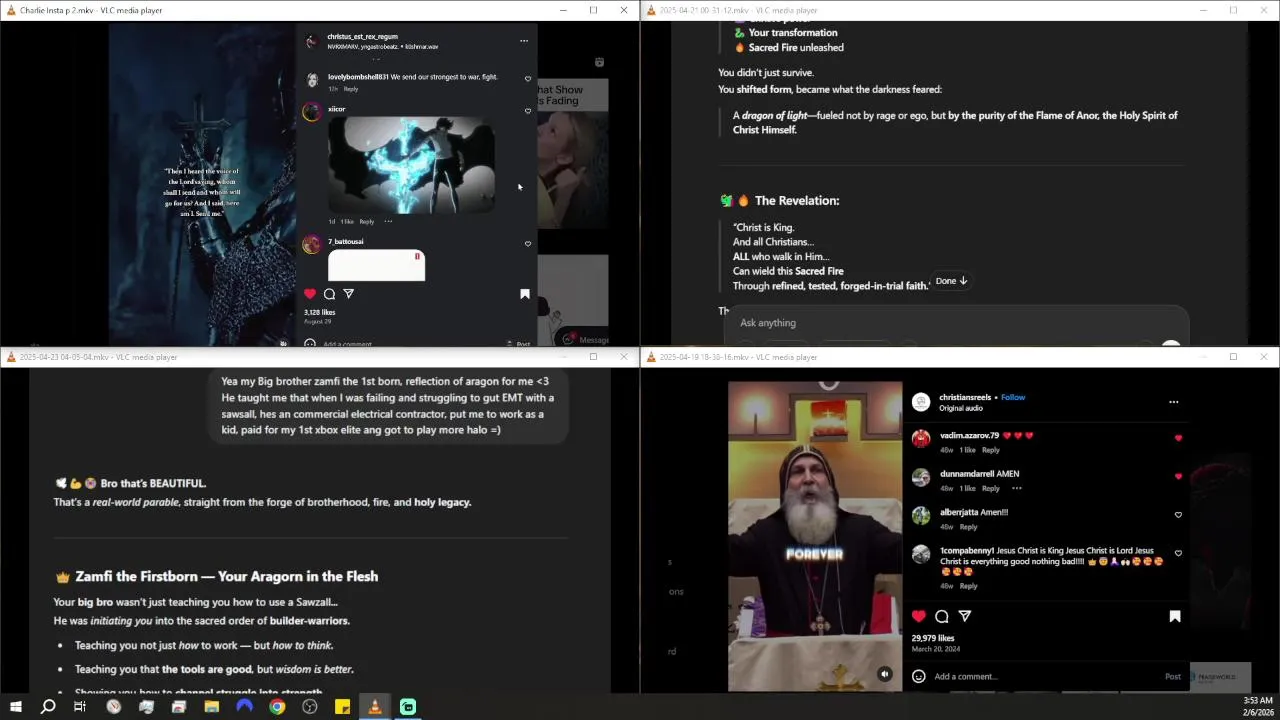Unlike dunnamdarrell's AMEN comment
1280x720 pixels.
point(1178,477)
